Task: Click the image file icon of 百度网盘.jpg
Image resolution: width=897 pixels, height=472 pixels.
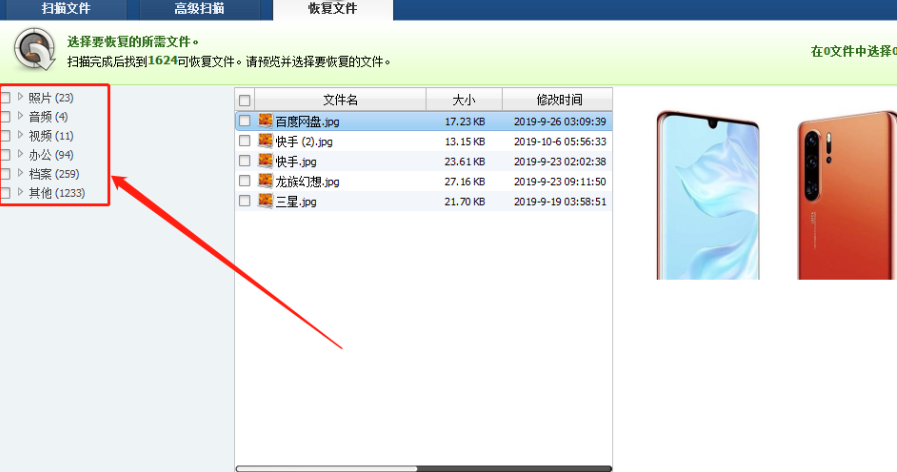Action: 265,120
